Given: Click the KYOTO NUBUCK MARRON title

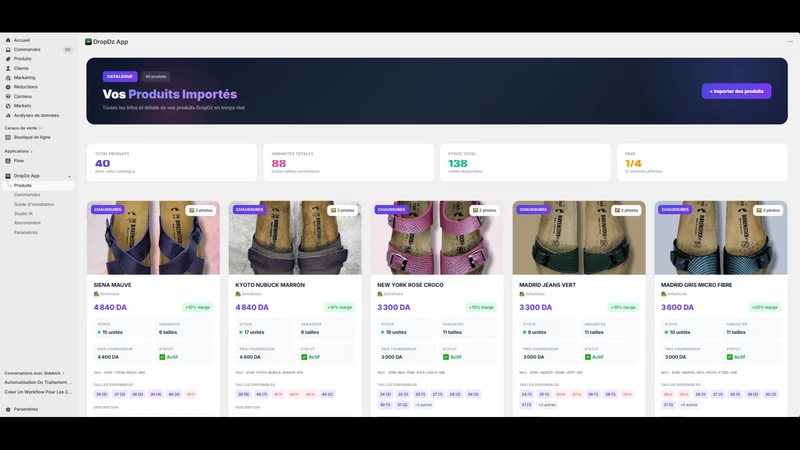Looking at the screenshot, I should click(270, 285).
